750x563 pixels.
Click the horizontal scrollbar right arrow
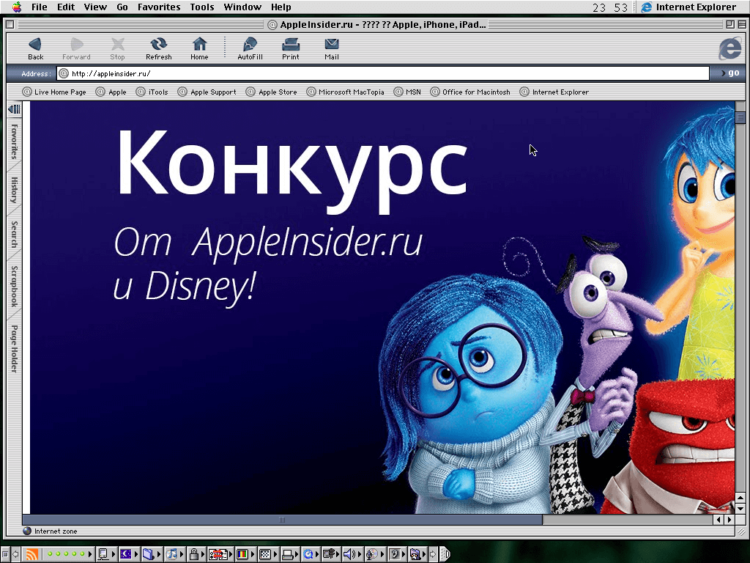729,519
